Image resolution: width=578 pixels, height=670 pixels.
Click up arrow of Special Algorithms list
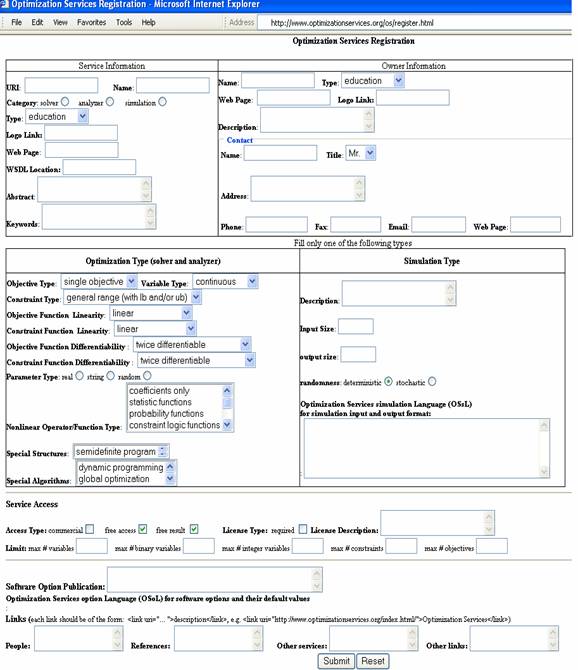pos(170,467)
